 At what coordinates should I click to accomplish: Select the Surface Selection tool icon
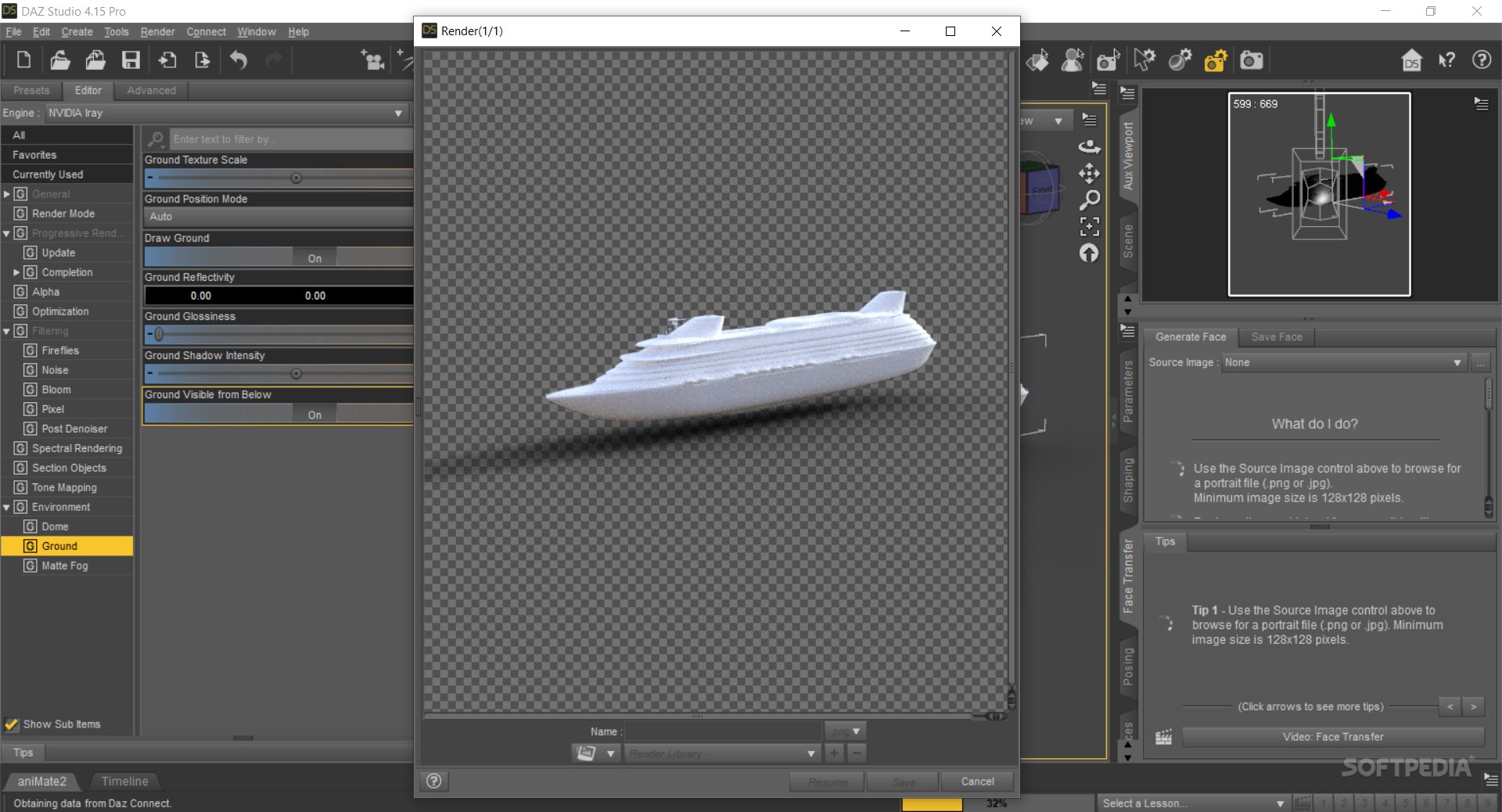pos(1038,60)
